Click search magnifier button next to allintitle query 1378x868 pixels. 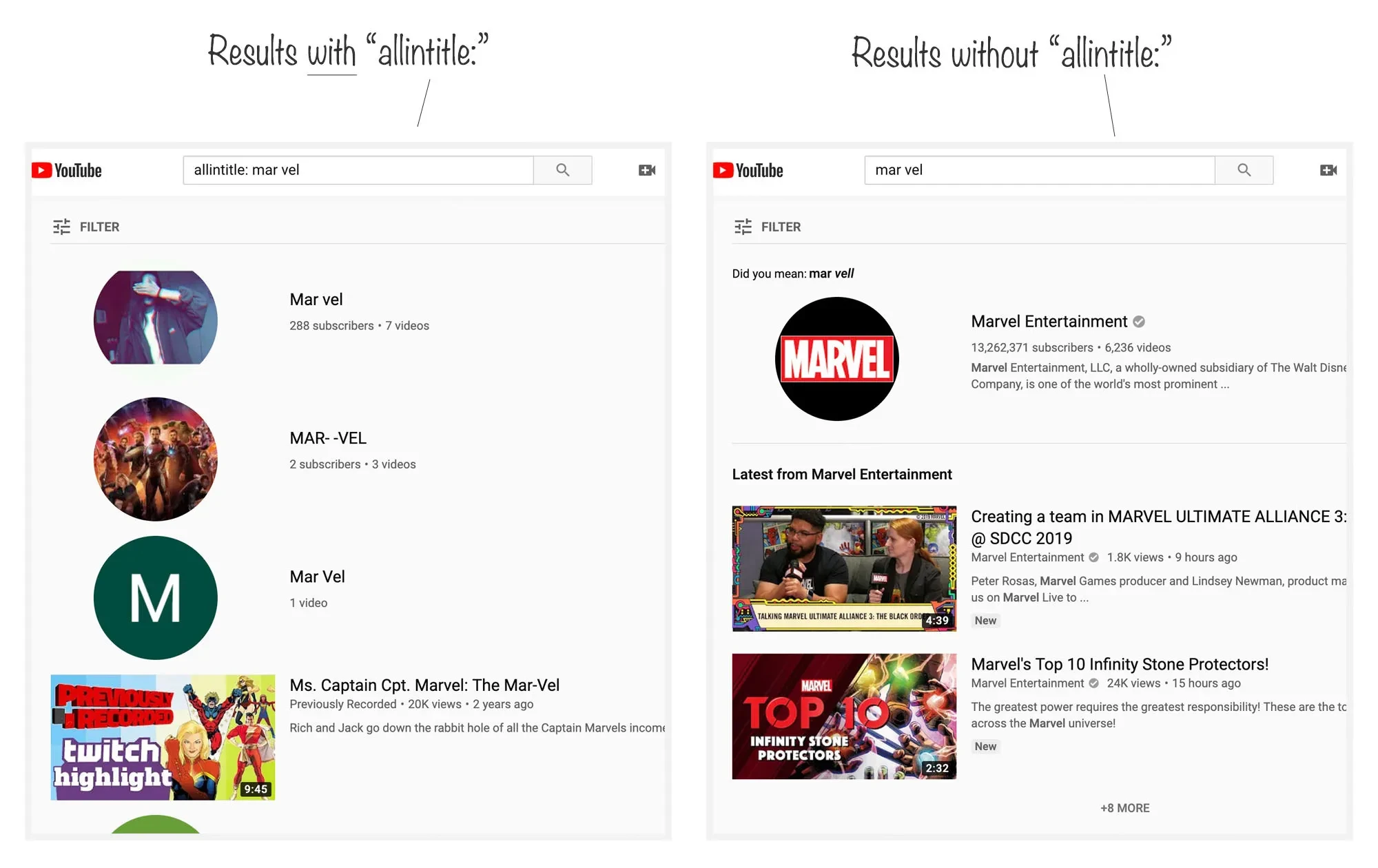point(563,170)
